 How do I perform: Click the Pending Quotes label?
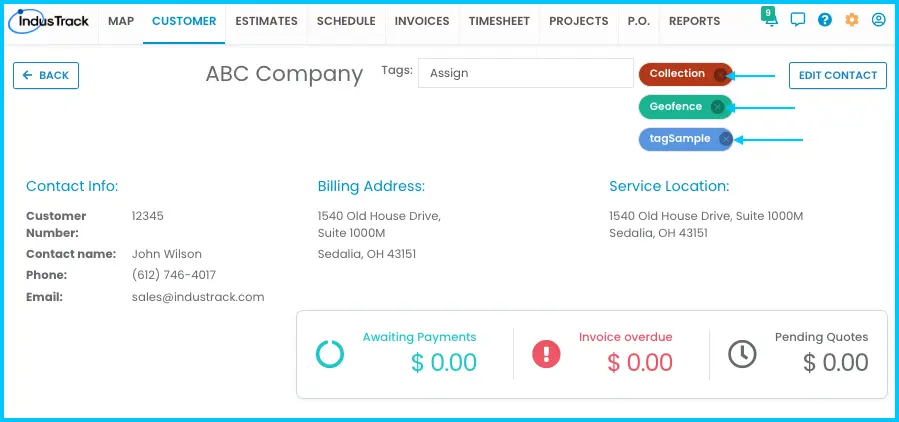(x=822, y=337)
